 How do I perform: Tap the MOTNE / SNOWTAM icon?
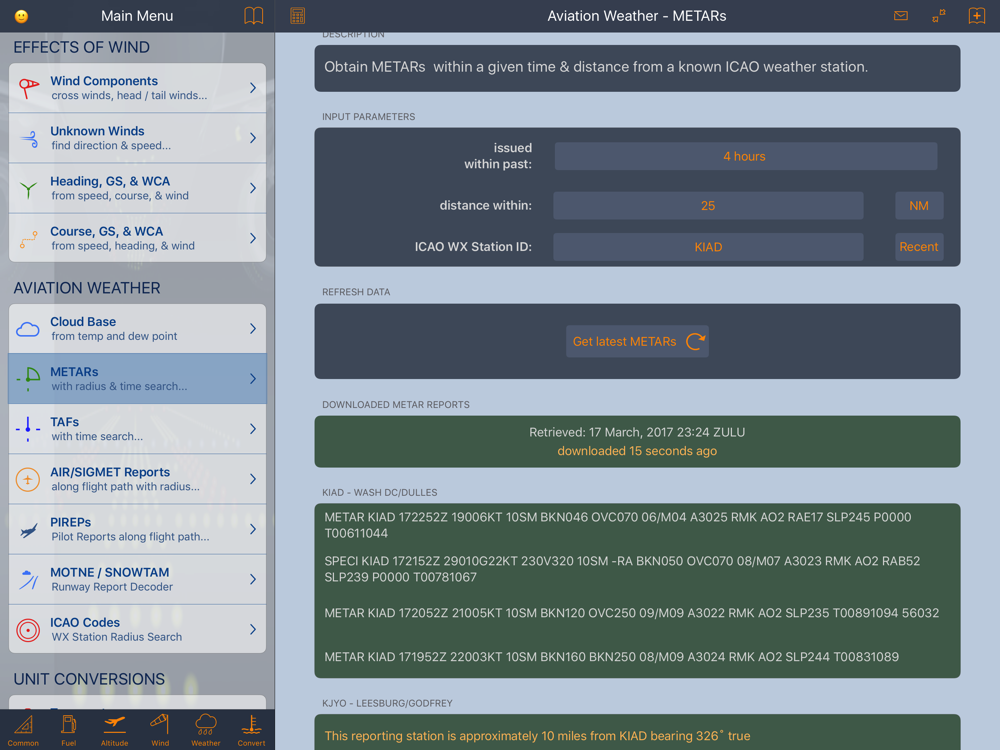(28, 579)
